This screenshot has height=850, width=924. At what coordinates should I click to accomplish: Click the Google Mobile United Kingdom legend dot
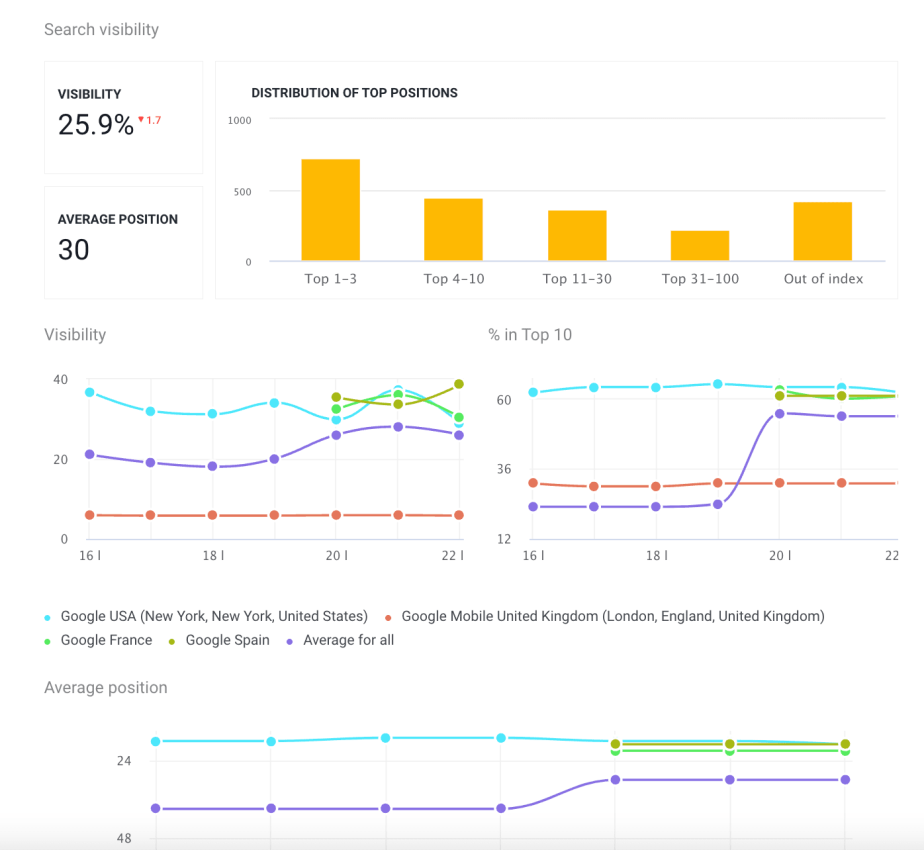(390, 616)
